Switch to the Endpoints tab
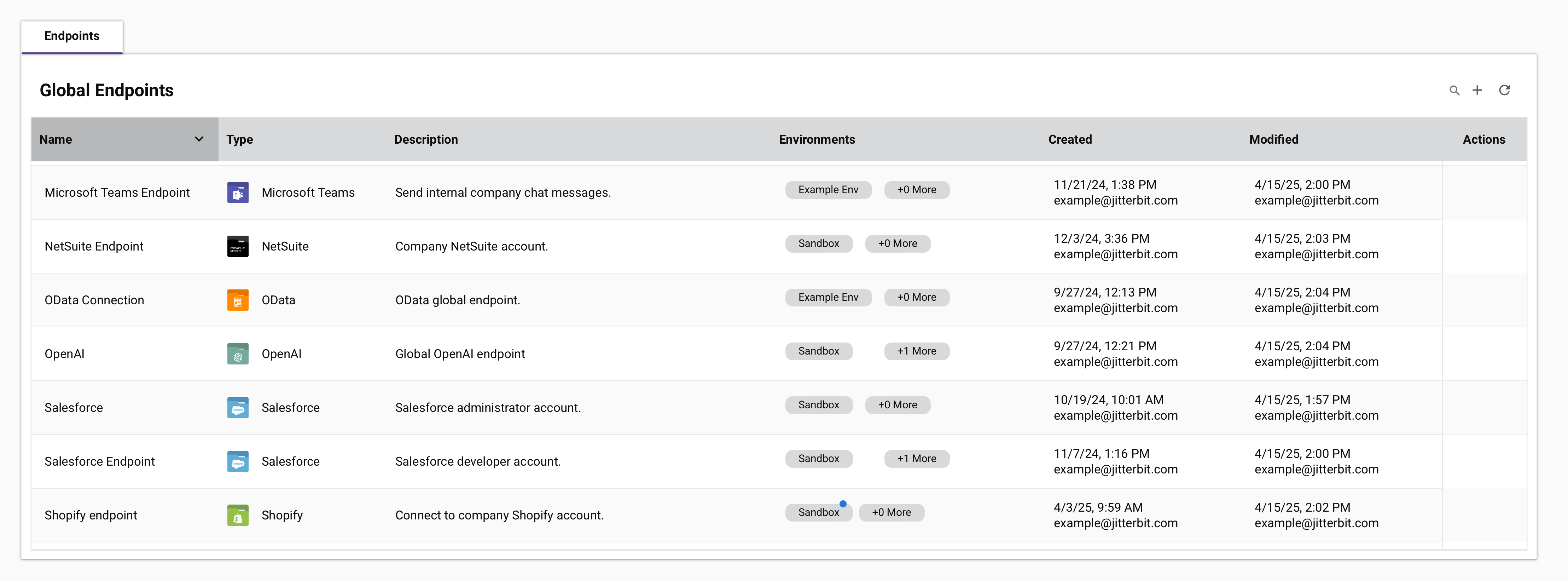Viewport: 1568px width, 581px height. click(x=72, y=36)
